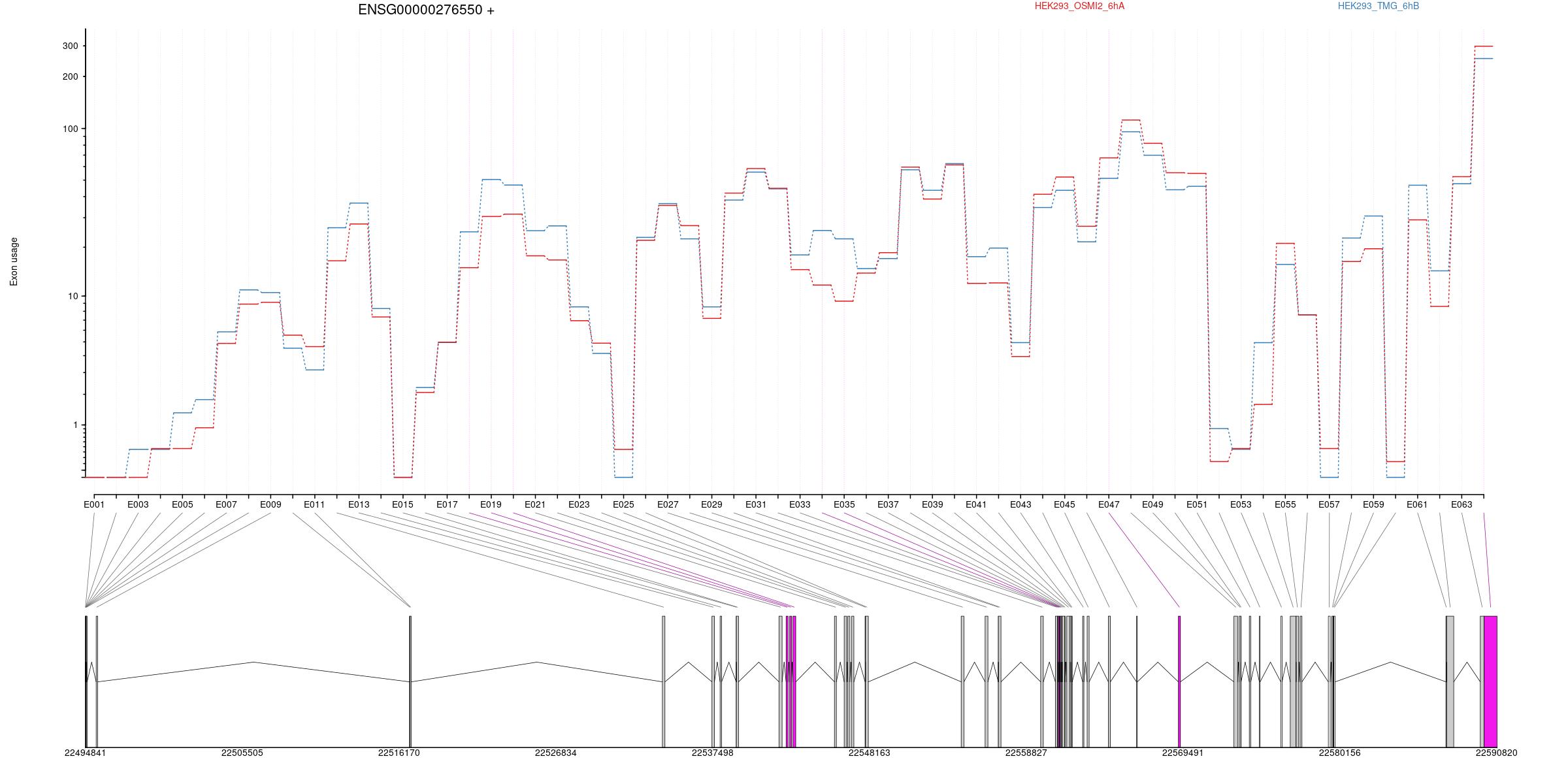Click the 300 y-axis tick label
Viewport: 1568px width, 784px height.
click(70, 46)
